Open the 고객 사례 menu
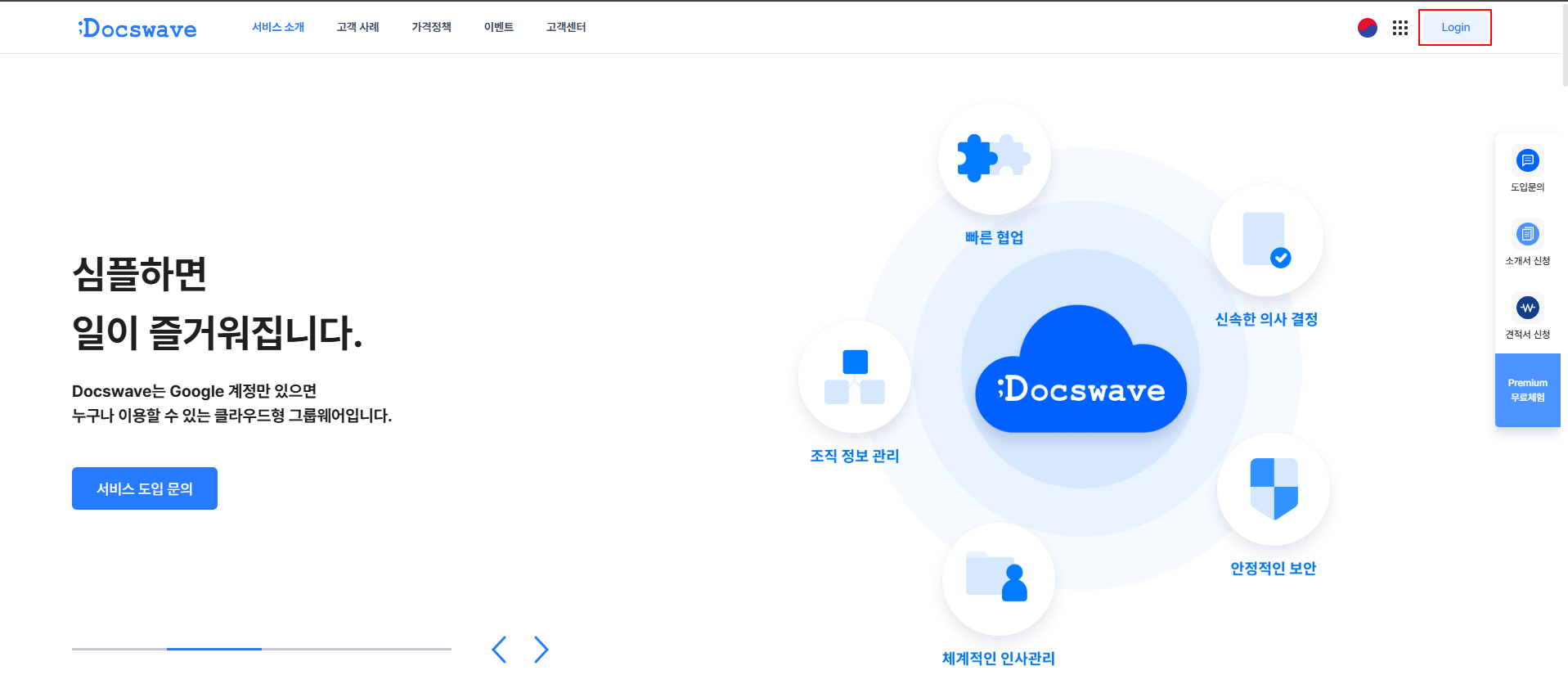Screen dimensions: 1568x684 358,27
